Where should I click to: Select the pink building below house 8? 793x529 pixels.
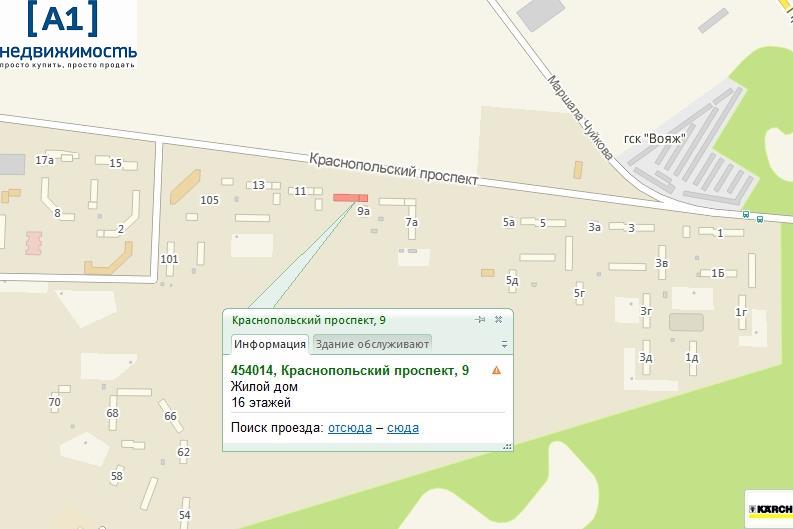33,243
